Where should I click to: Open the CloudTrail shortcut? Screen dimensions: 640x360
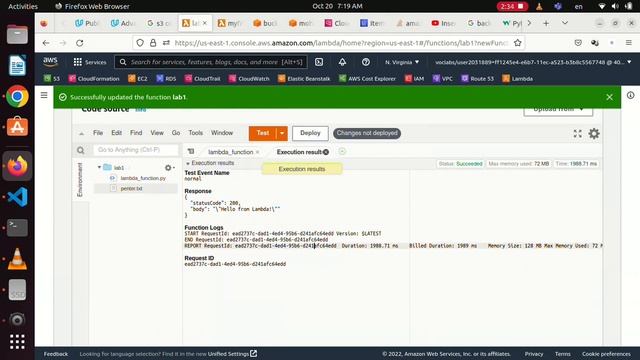[202, 78]
